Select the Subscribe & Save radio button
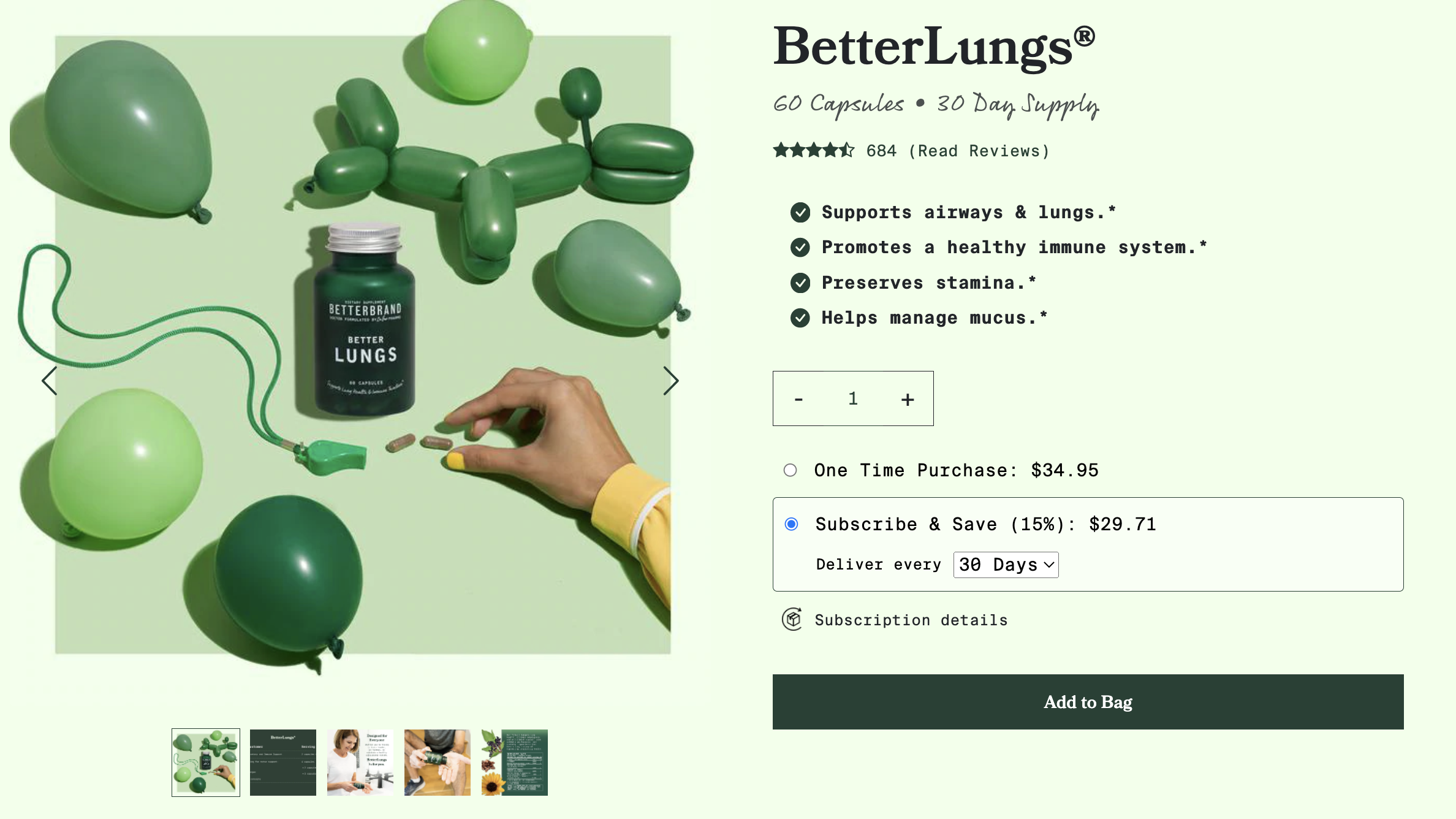 click(791, 524)
